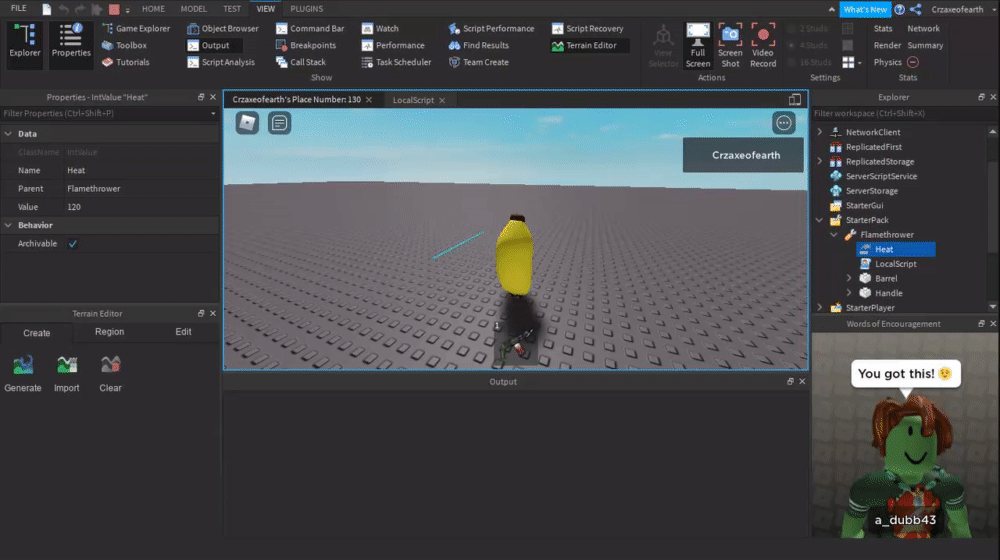
Task: Select the Edit tab in Terrain Editor
Action: 184,332
